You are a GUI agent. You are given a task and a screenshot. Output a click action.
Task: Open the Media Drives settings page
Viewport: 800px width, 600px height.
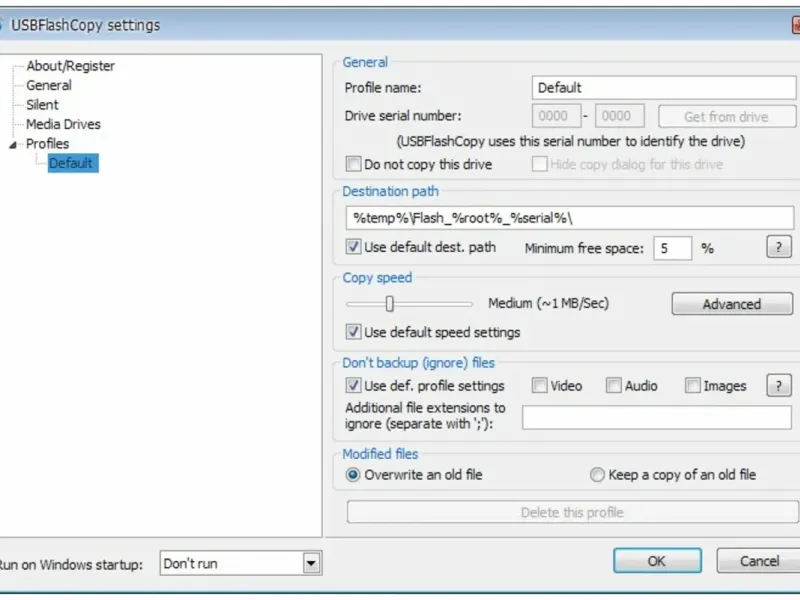(63, 124)
